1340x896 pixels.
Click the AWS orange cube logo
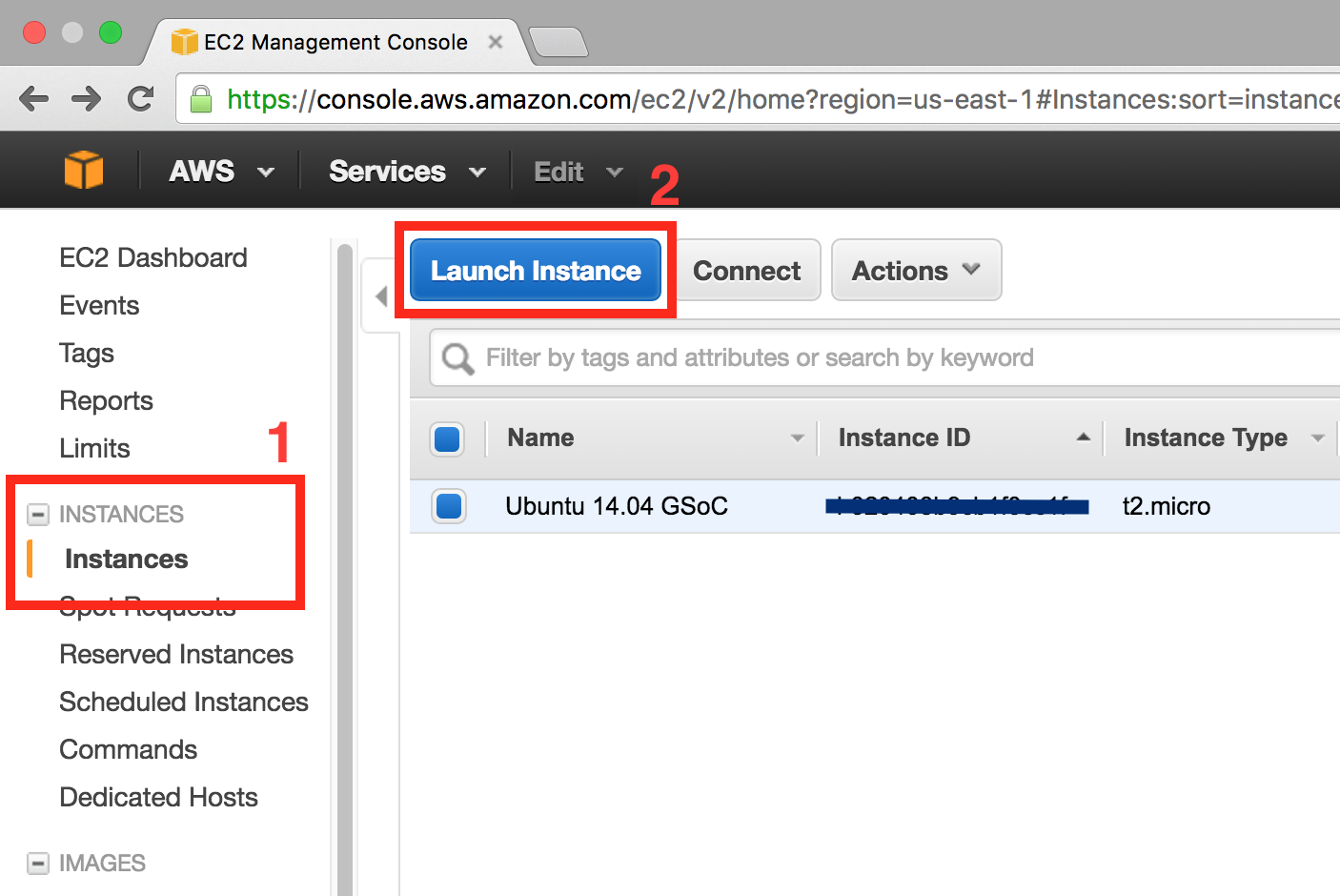pyautogui.click(x=84, y=171)
